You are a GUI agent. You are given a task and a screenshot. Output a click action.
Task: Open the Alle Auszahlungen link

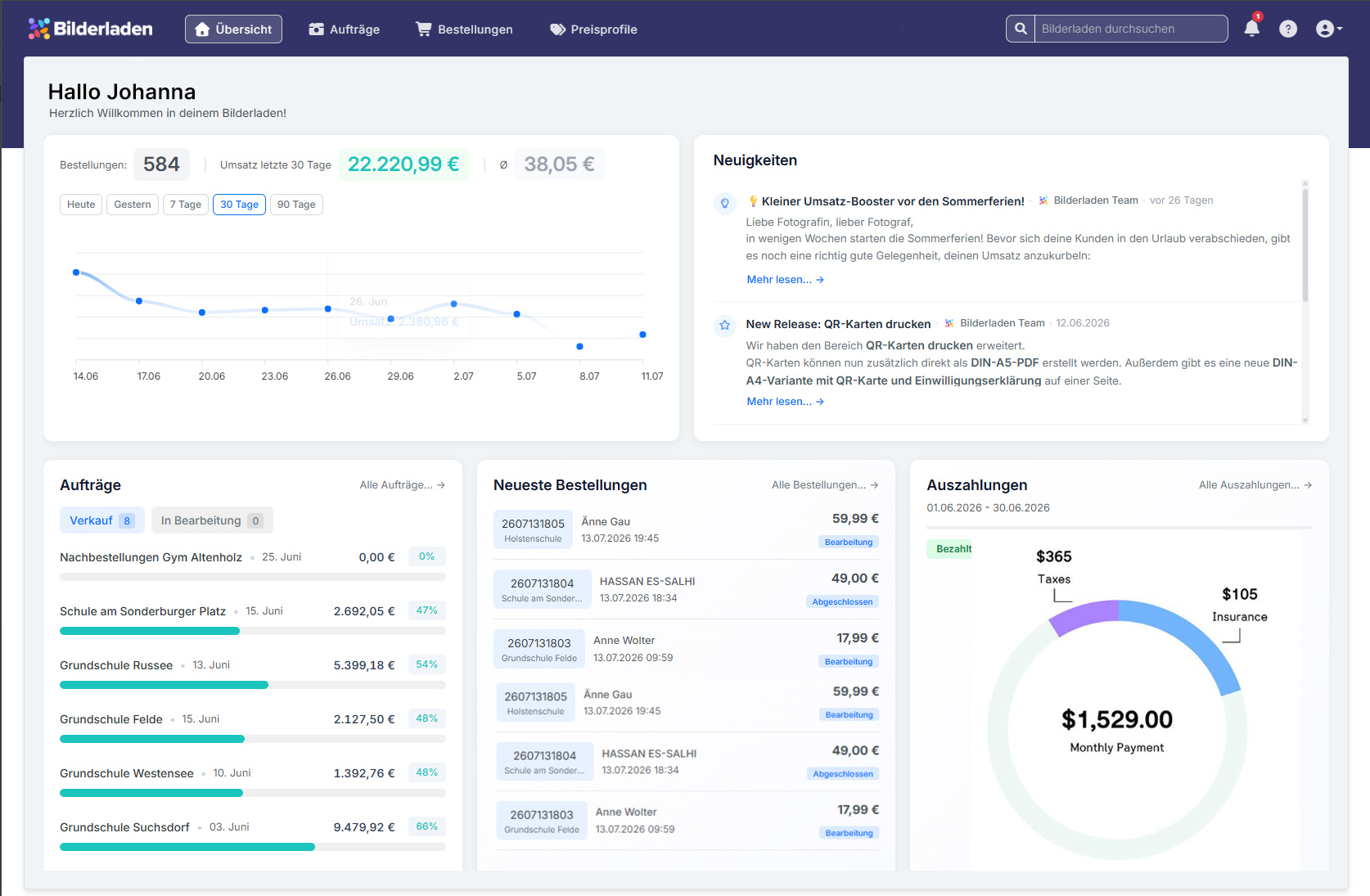1255,485
